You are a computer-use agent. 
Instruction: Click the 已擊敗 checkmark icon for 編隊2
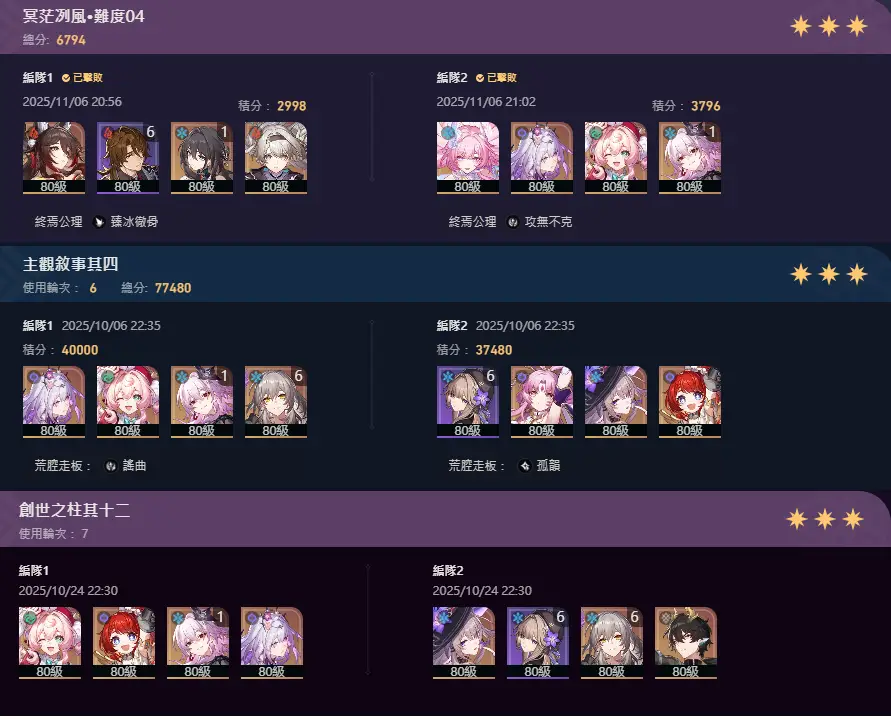coord(480,78)
